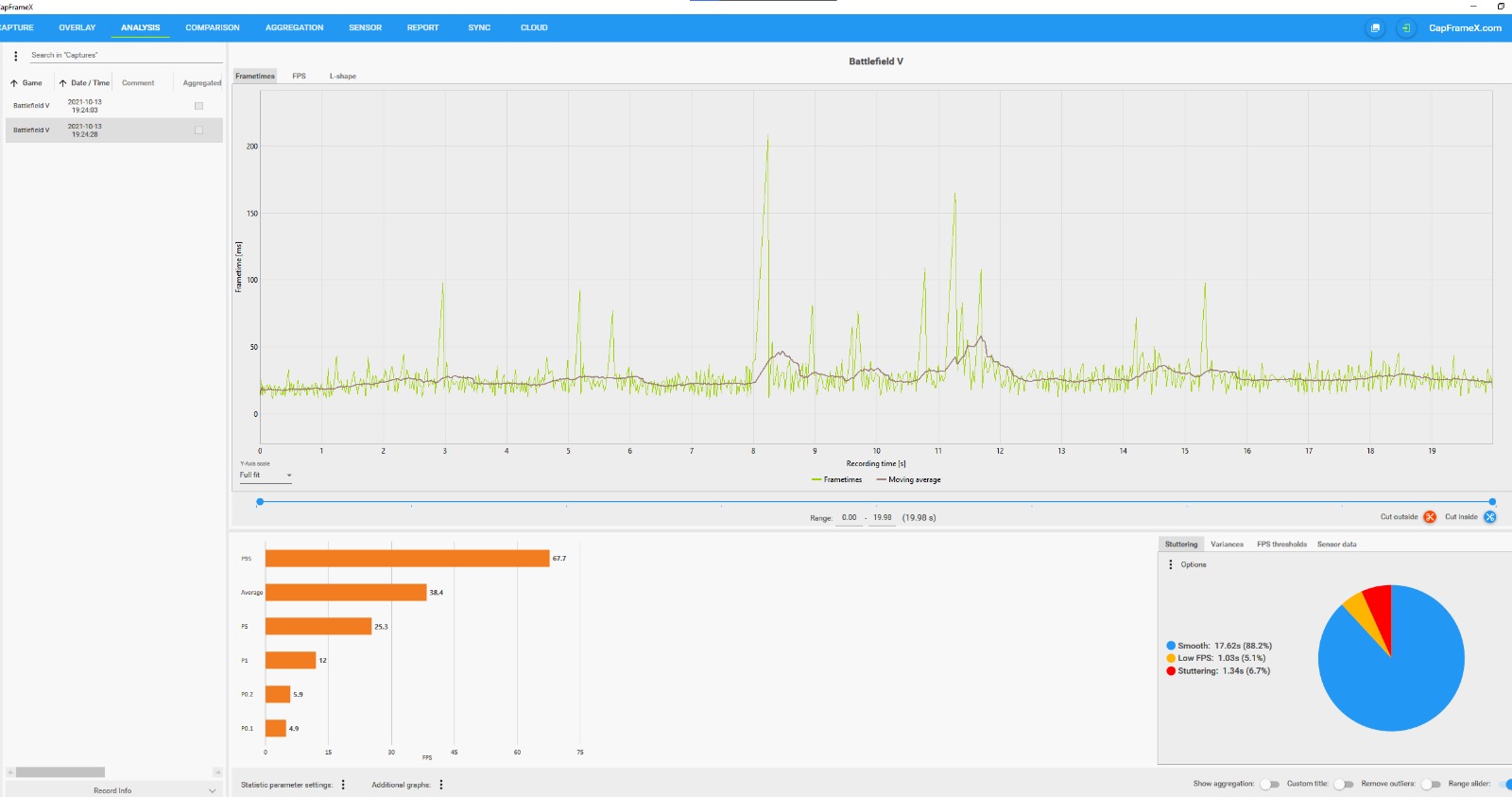
Task: Switch to Variances tab
Action: pos(1228,545)
